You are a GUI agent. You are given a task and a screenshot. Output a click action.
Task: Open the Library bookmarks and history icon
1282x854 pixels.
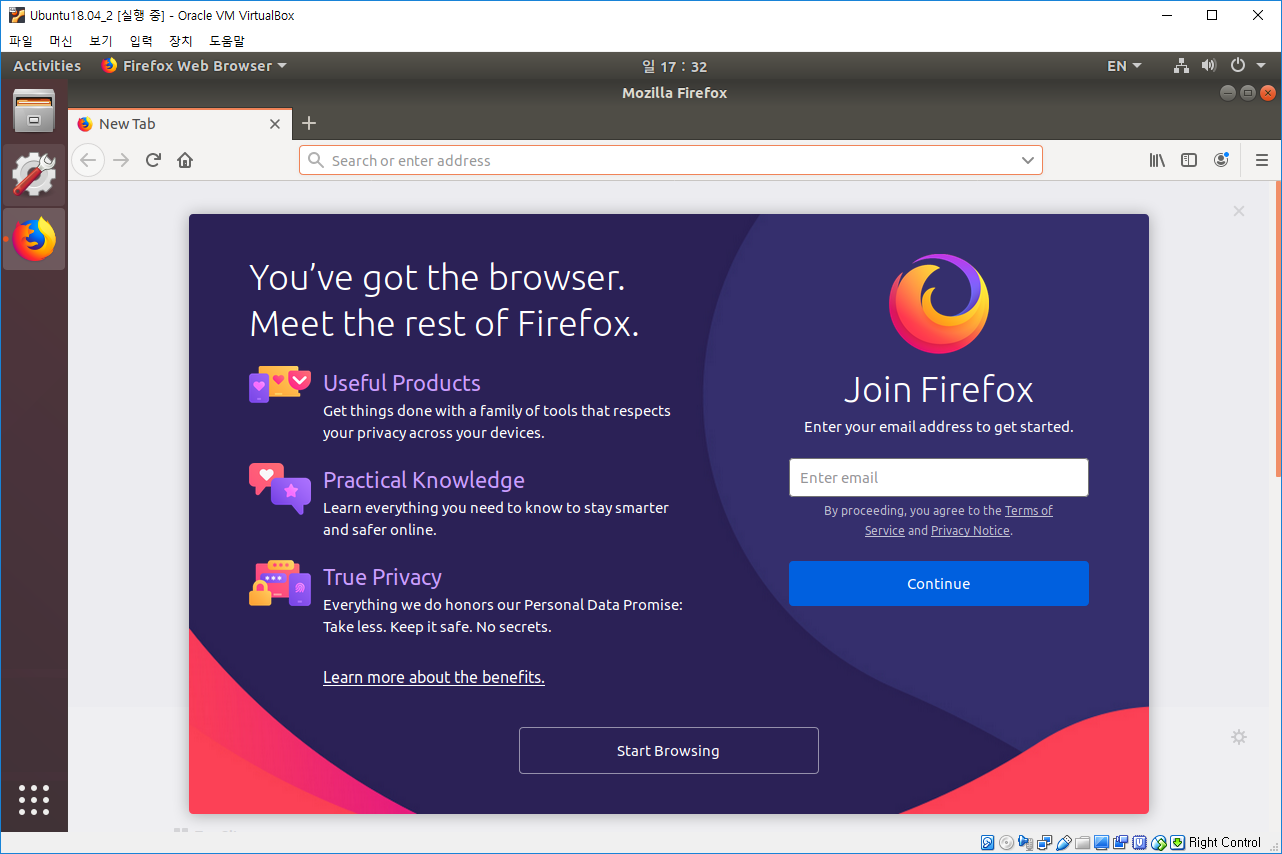click(1157, 160)
